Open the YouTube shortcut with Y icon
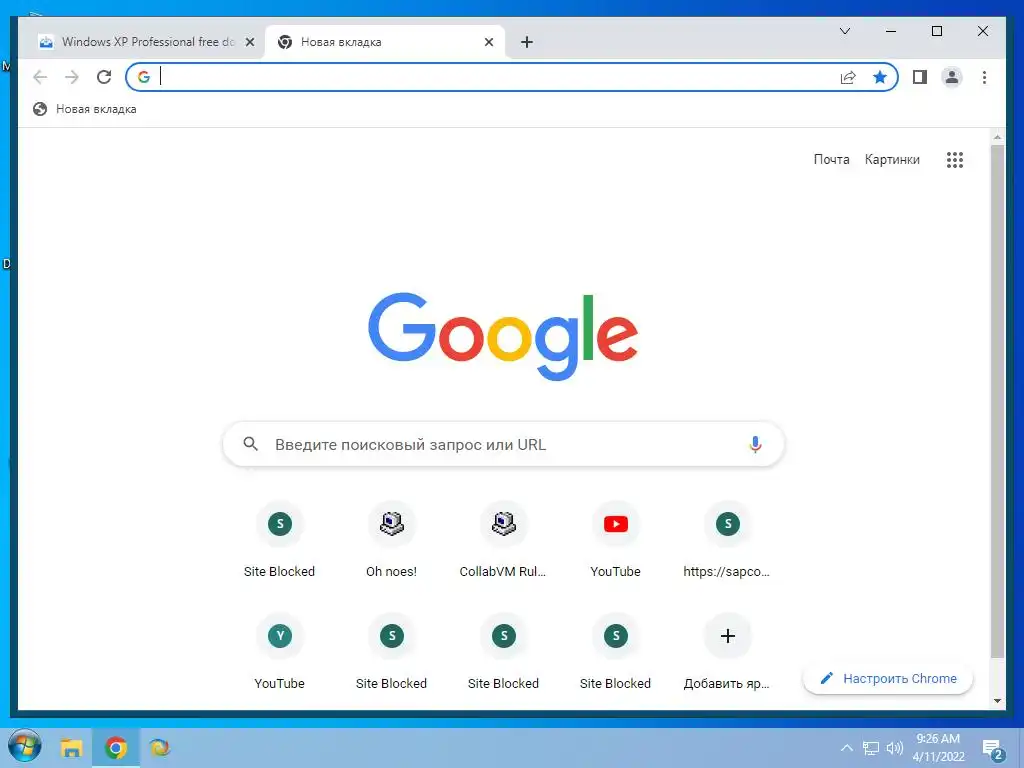Screen dimensions: 1024x768 (280, 653)
